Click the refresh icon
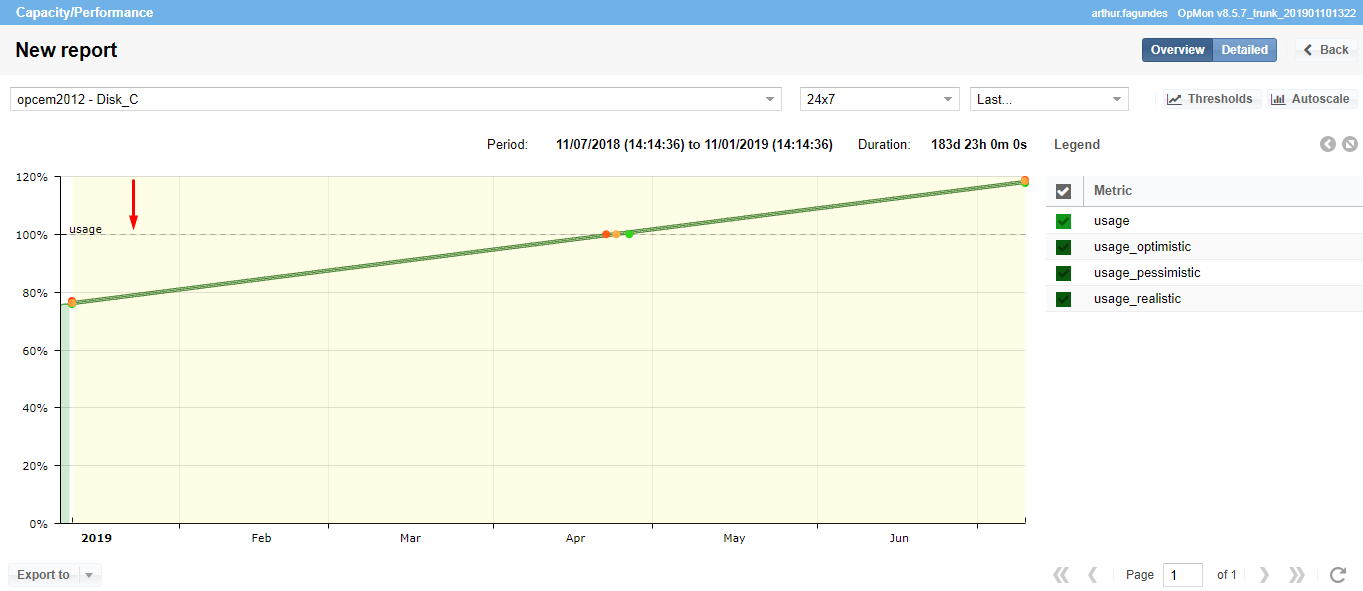The width and height of the screenshot is (1363, 591). tap(1338, 575)
